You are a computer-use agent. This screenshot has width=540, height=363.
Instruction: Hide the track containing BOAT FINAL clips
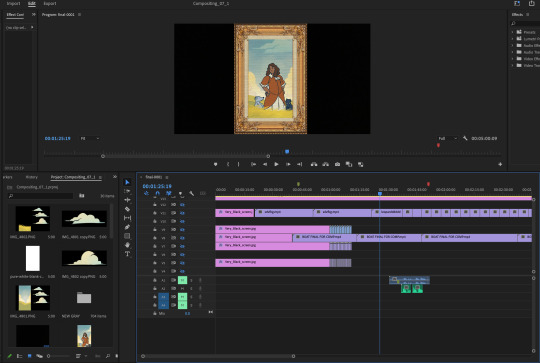(x=182, y=238)
